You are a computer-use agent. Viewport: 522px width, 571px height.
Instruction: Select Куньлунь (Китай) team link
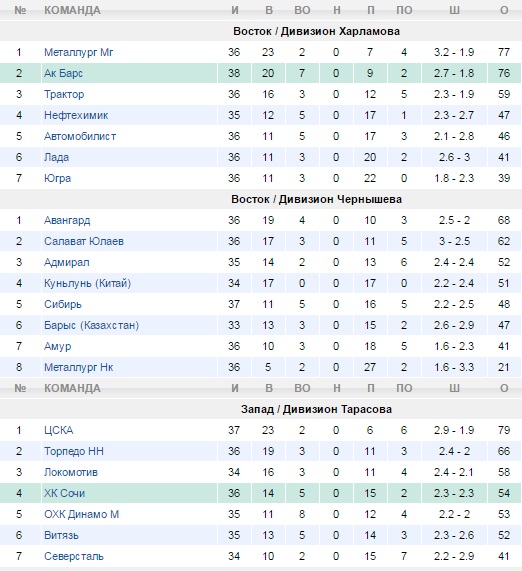[87, 283]
